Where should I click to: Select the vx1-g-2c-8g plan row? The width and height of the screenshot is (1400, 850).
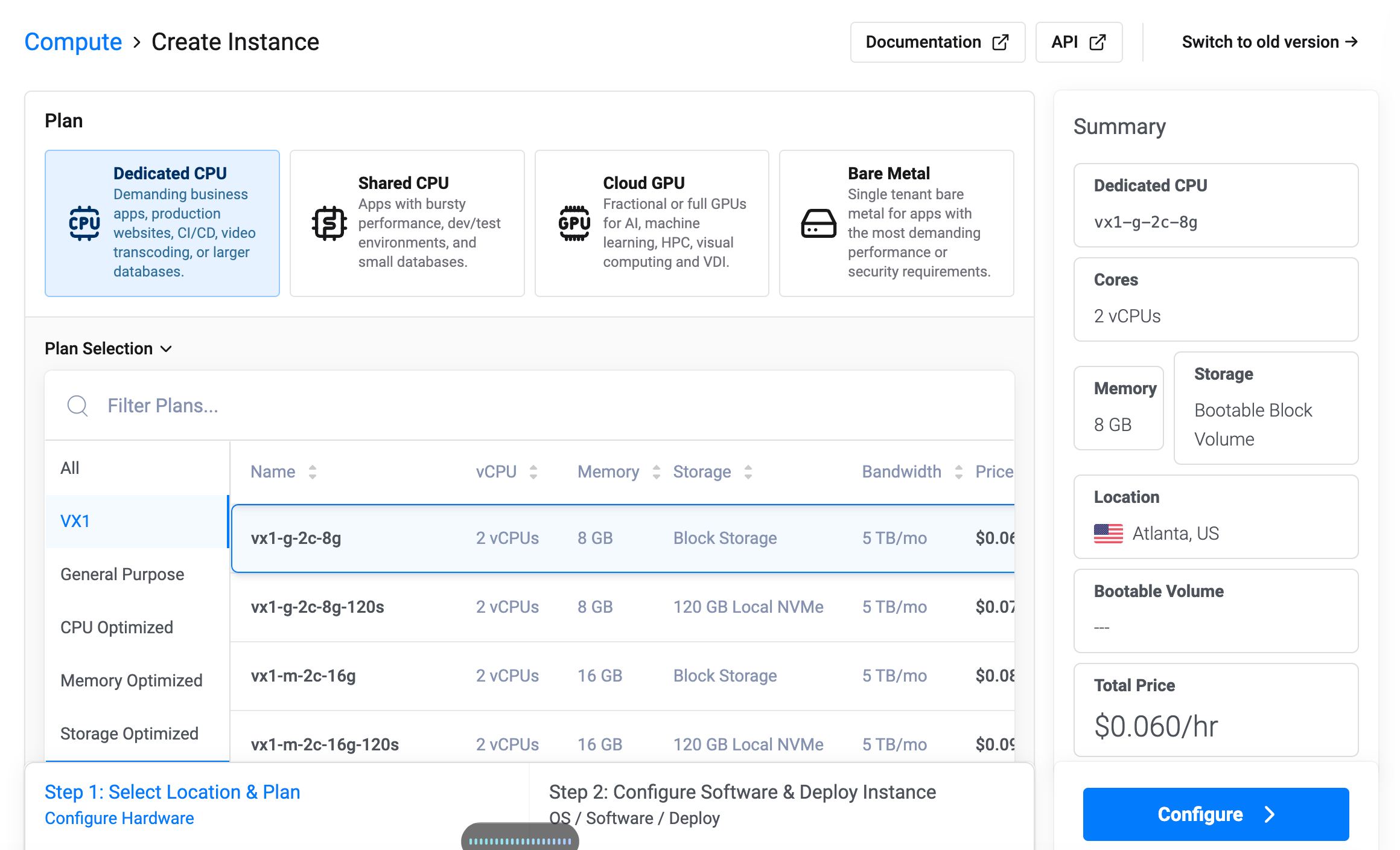pyautogui.click(x=623, y=538)
